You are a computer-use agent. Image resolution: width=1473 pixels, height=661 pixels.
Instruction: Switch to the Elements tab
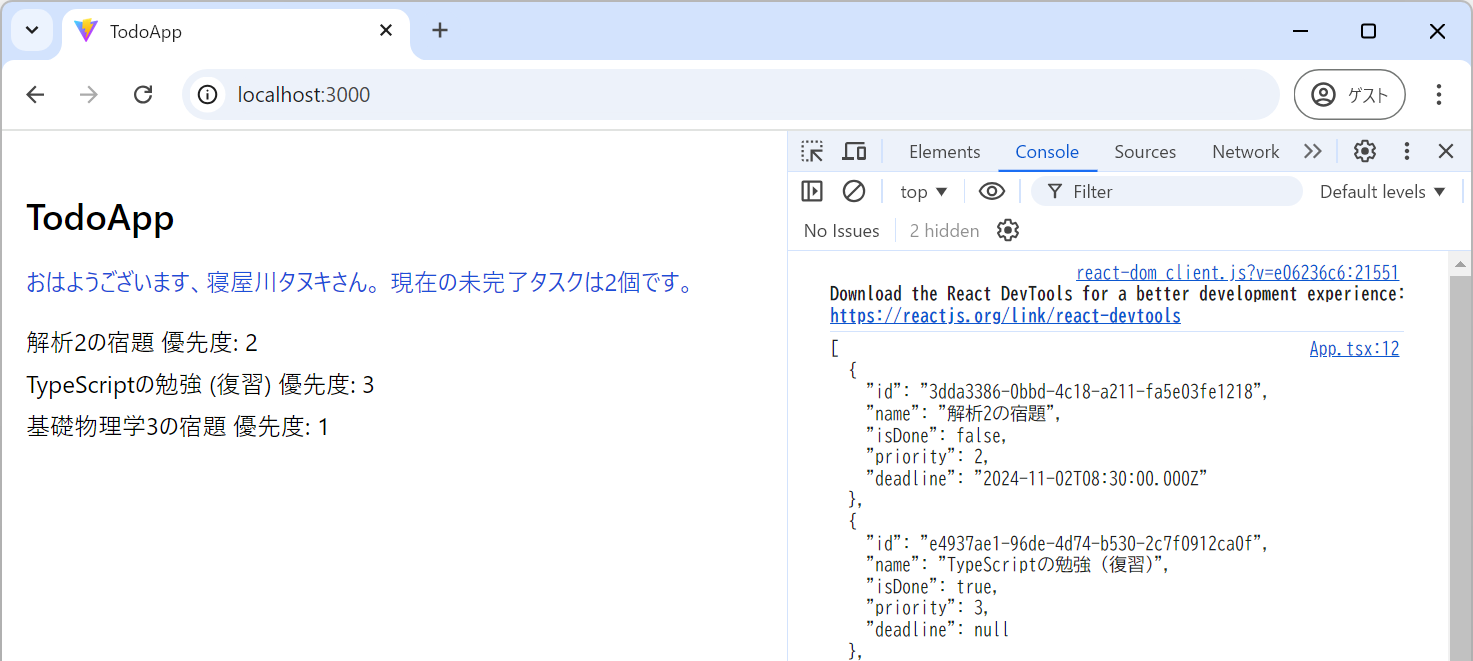pos(944,152)
